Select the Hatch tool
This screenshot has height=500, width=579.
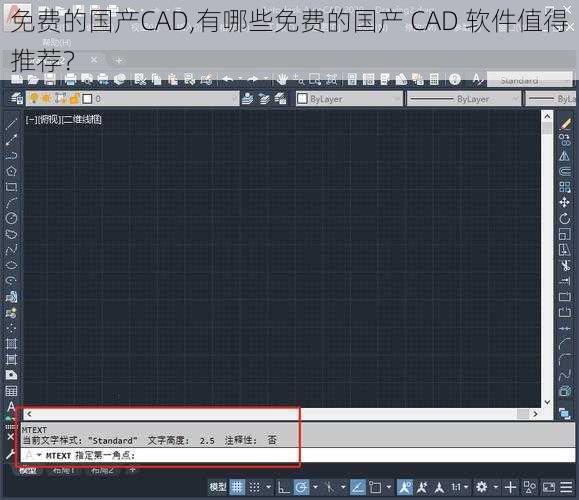point(11,344)
